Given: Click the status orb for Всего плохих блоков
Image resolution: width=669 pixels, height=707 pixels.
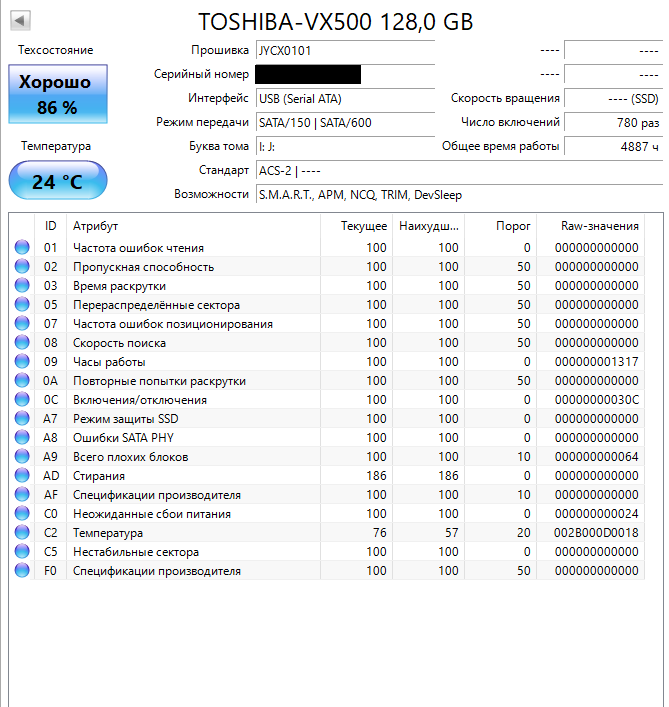Looking at the screenshot, I should tap(22, 456).
